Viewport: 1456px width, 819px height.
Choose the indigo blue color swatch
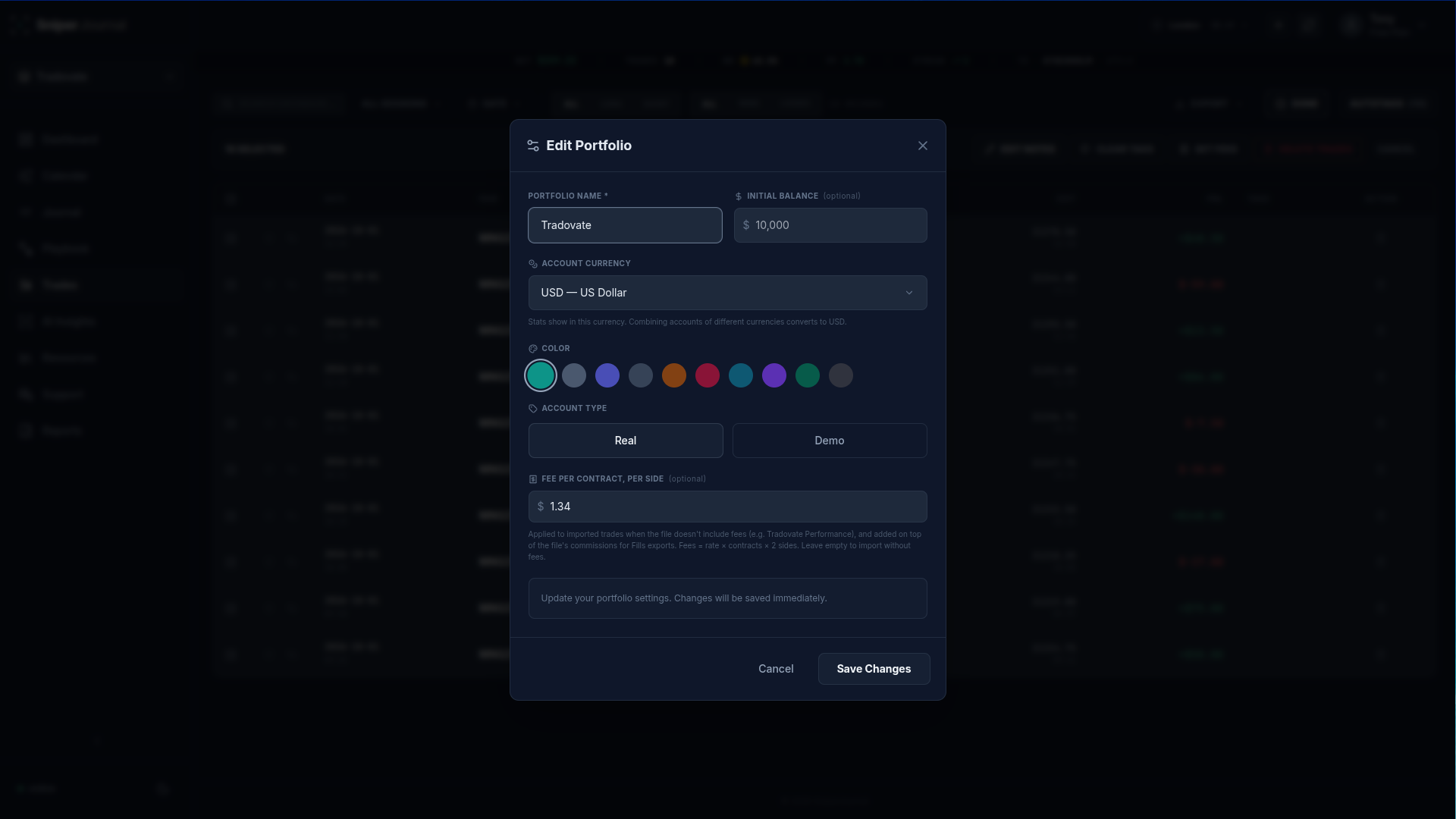607,375
